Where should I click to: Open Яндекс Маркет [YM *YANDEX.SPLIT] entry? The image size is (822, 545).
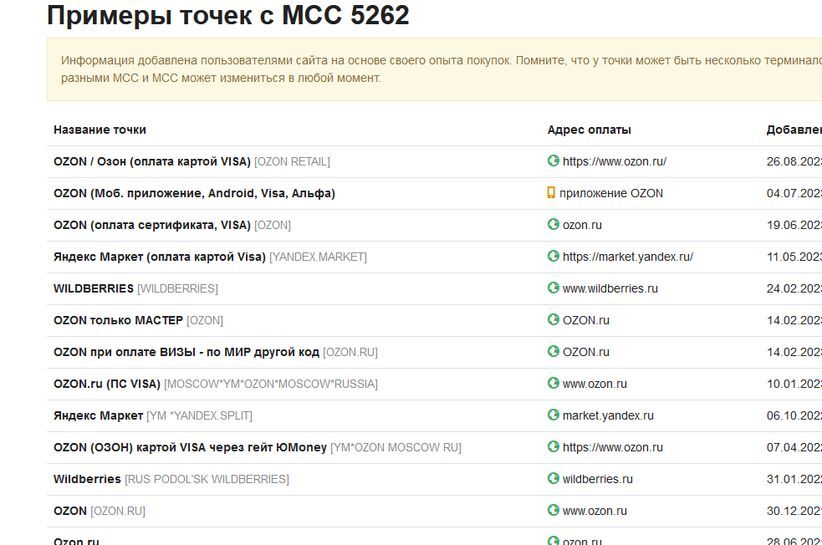(98, 416)
